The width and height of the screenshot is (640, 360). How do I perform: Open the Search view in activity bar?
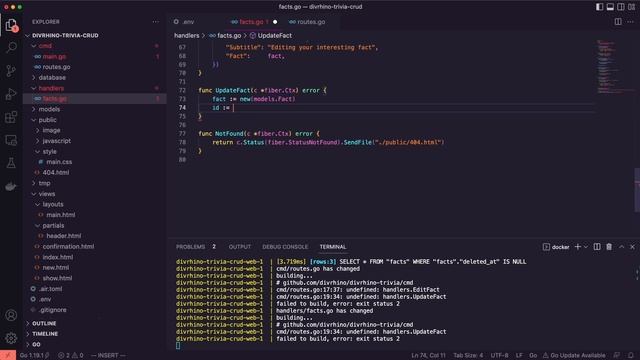11,47
